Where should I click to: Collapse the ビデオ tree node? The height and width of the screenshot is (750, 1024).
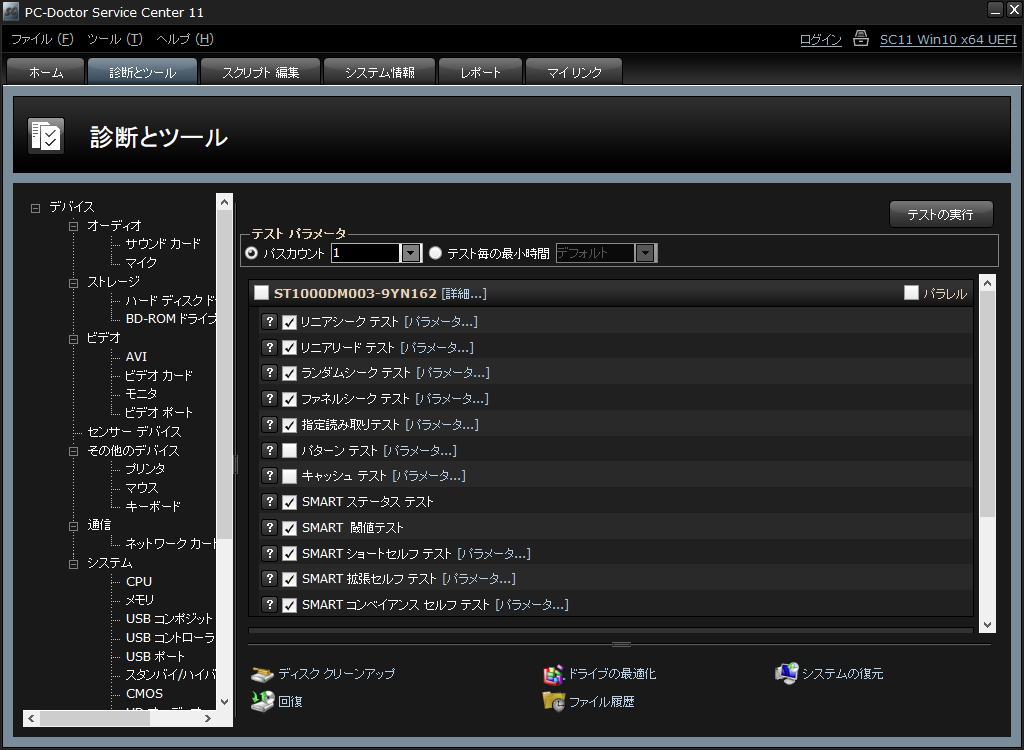click(74, 338)
